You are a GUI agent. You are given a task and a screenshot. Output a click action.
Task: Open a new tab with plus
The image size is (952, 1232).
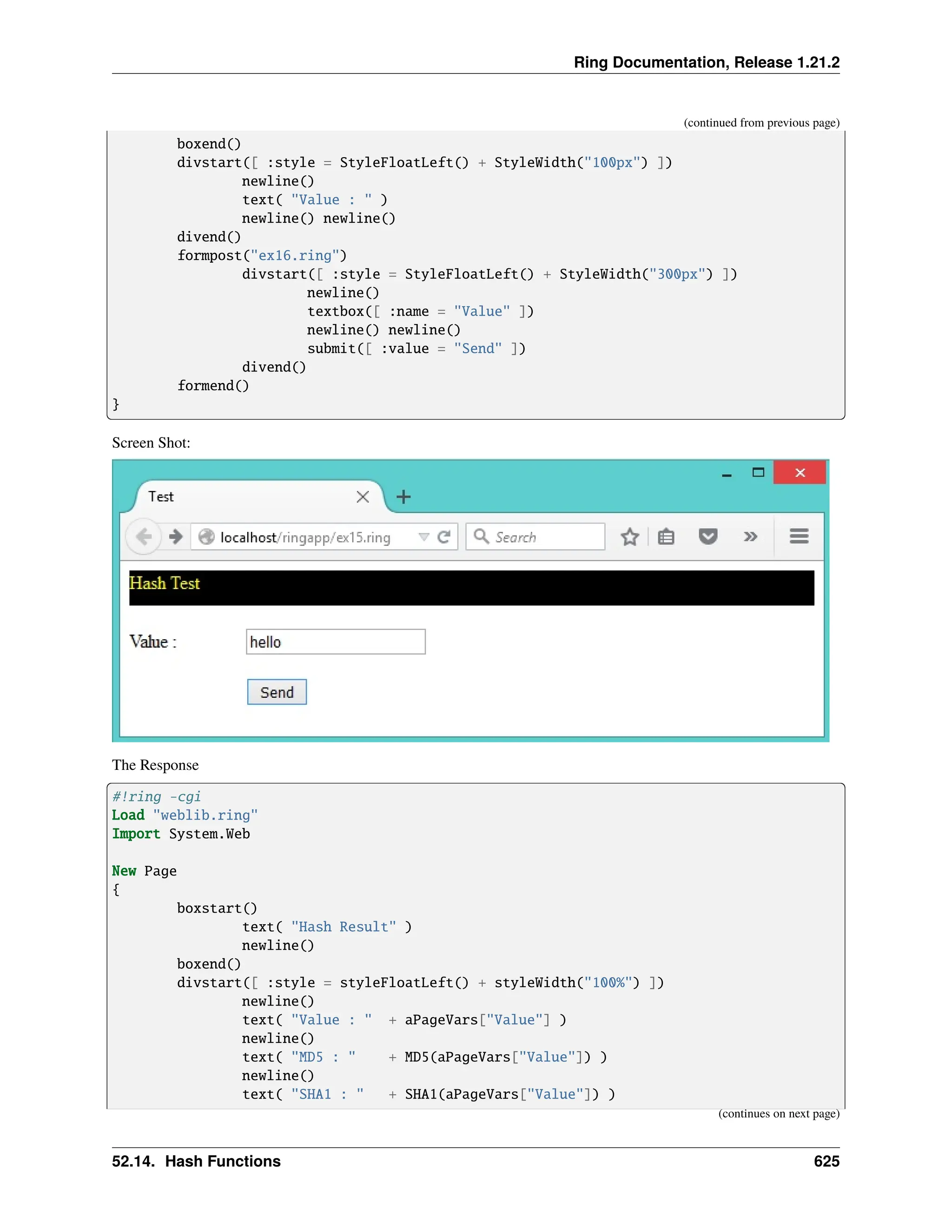[403, 497]
